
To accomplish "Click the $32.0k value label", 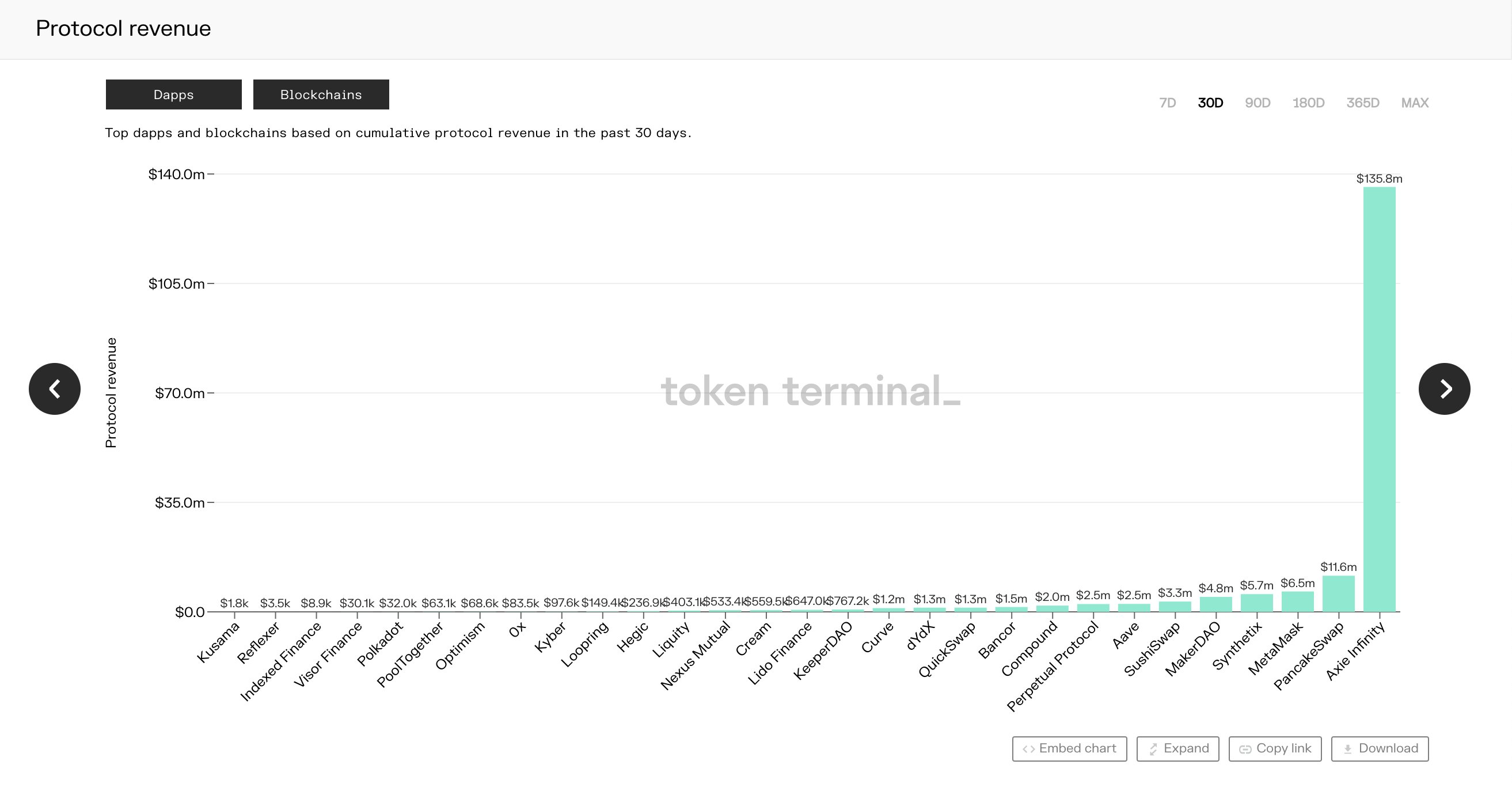I will tap(398, 603).
